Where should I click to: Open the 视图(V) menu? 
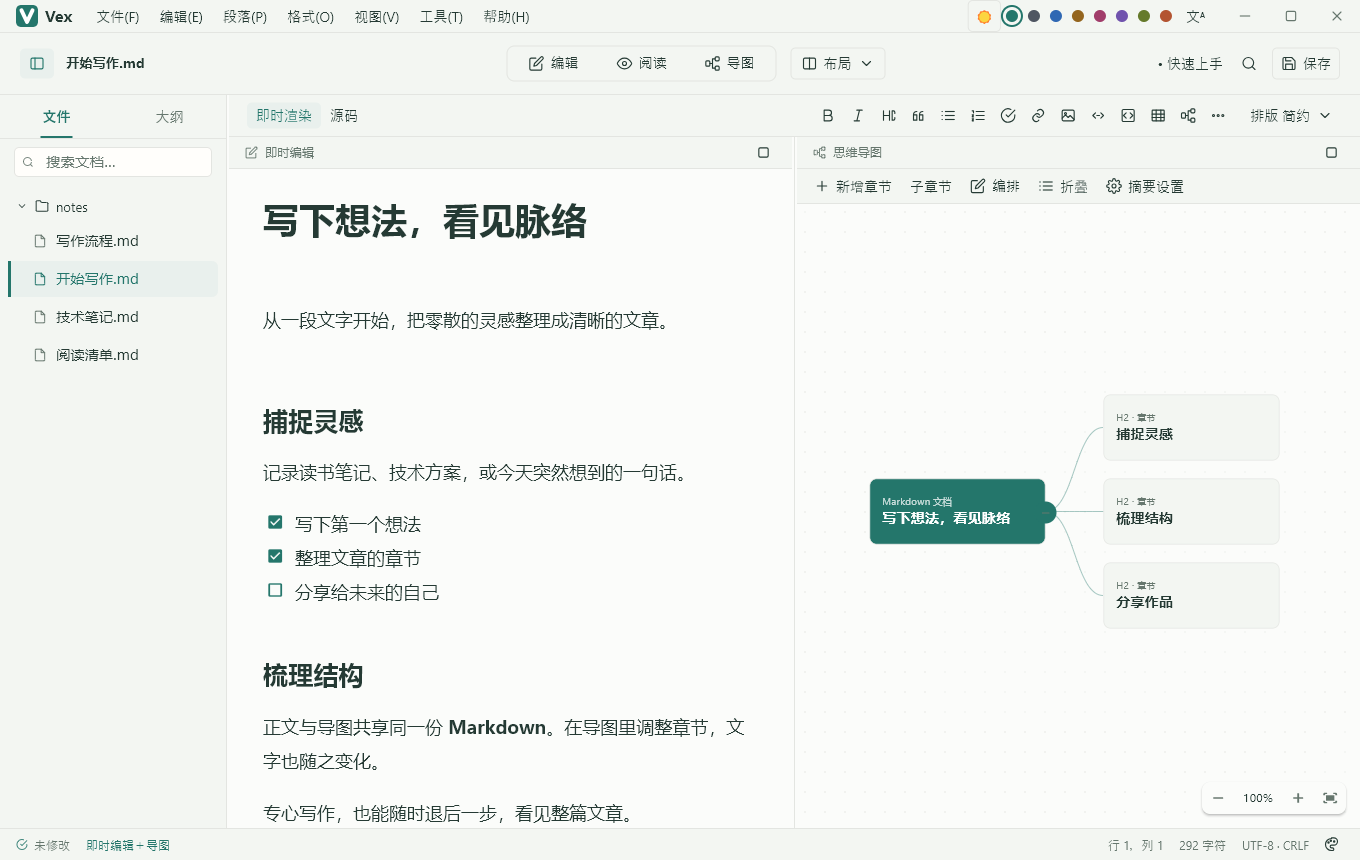tap(377, 17)
